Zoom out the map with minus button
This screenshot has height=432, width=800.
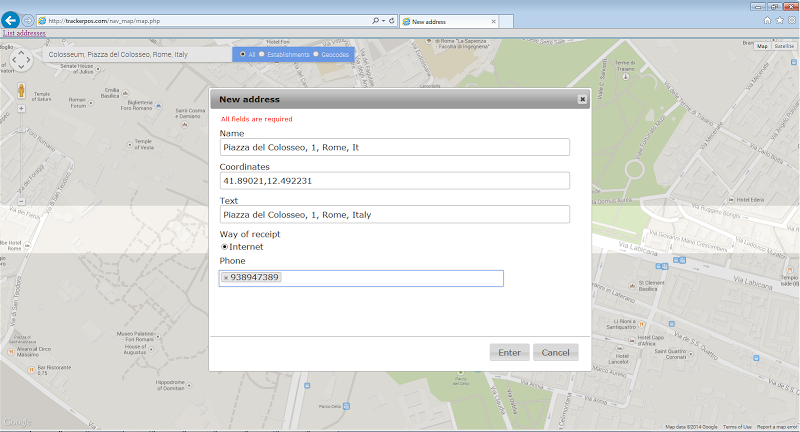tap(21, 201)
